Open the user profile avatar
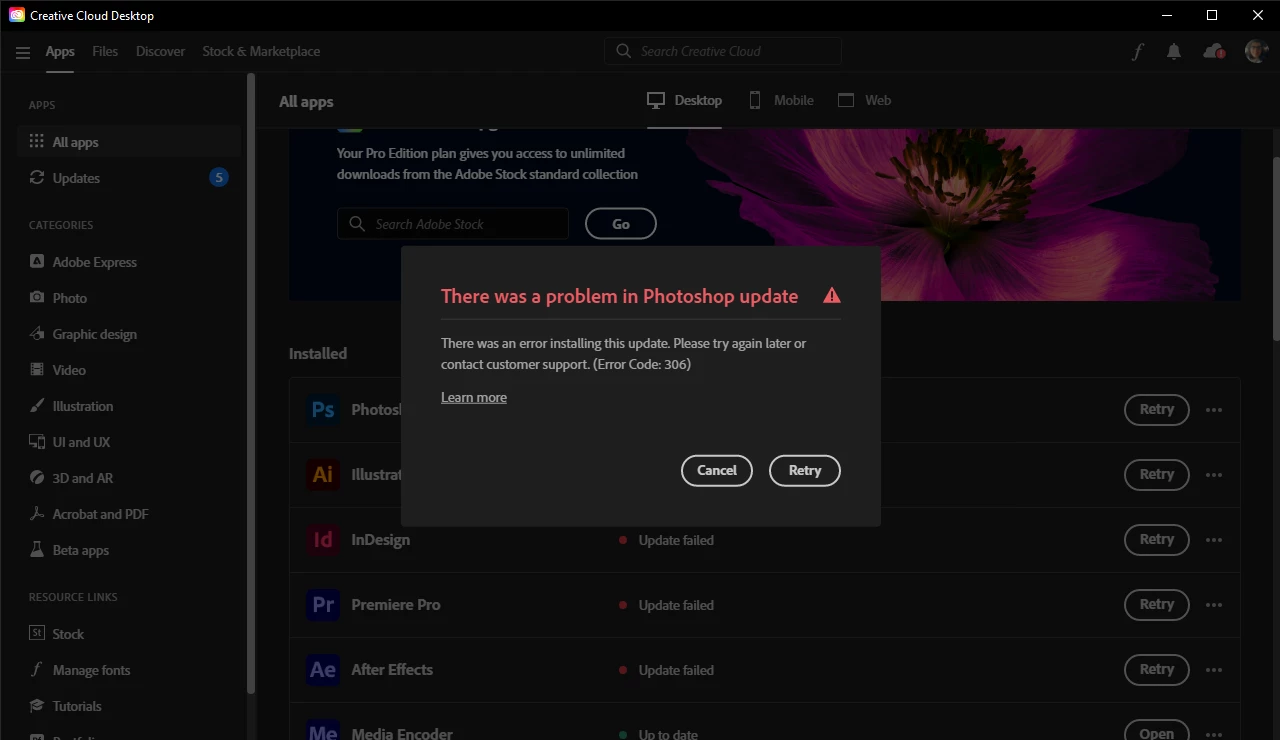This screenshot has width=1280, height=740. 1256,51
